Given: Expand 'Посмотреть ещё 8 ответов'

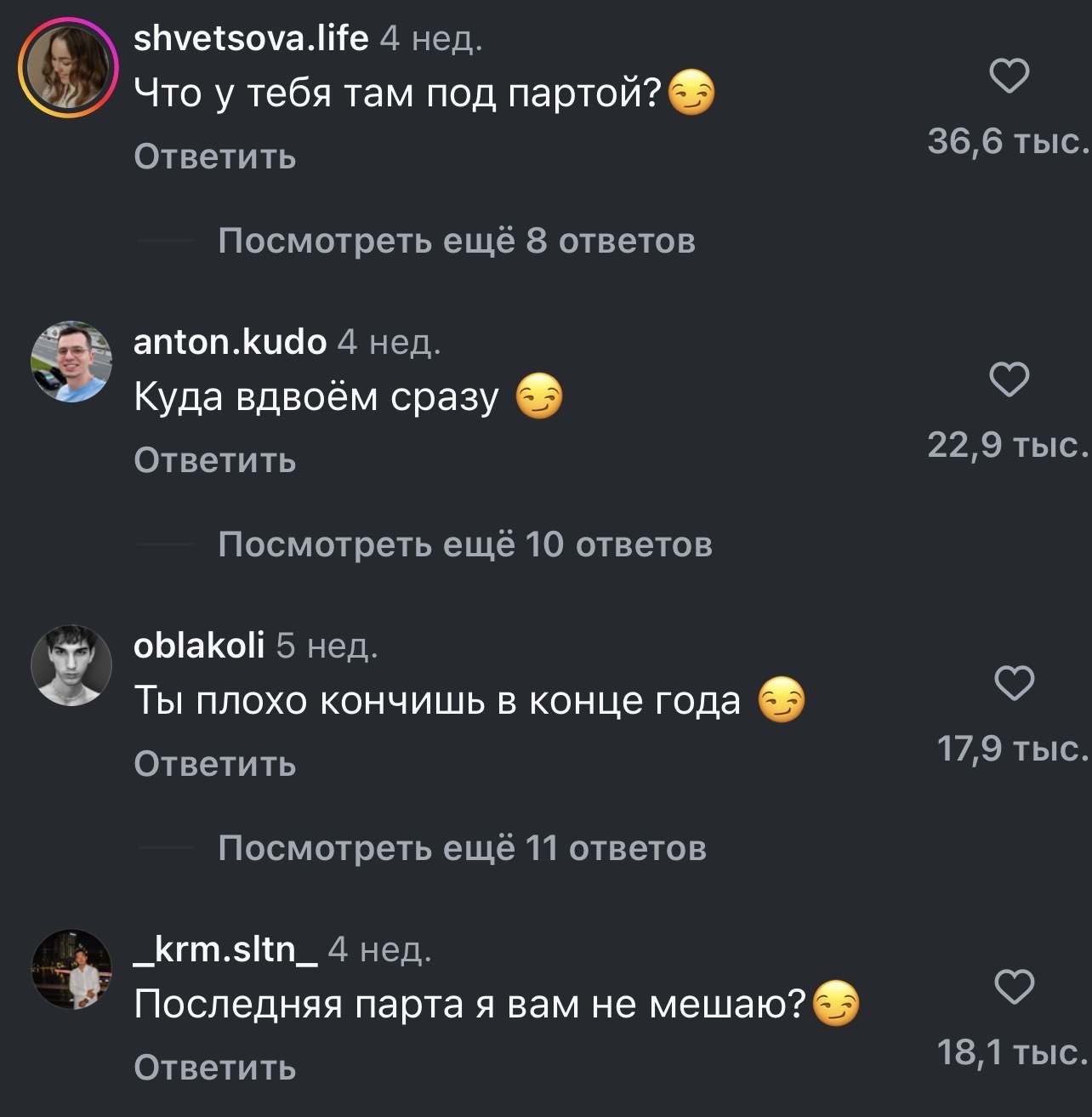Looking at the screenshot, I should pyautogui.click(x=457, y=241).
